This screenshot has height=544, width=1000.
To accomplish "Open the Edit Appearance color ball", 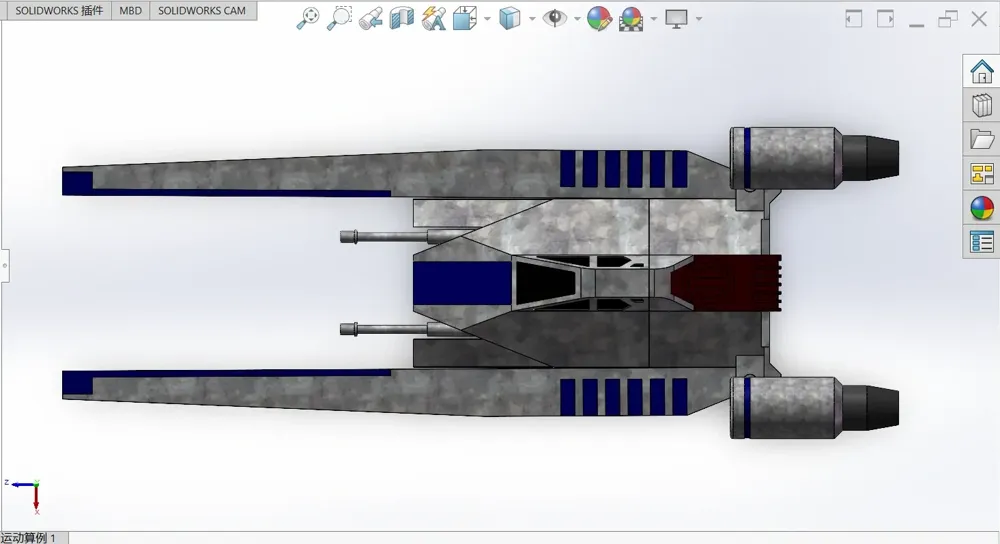I will pos(599,18).
